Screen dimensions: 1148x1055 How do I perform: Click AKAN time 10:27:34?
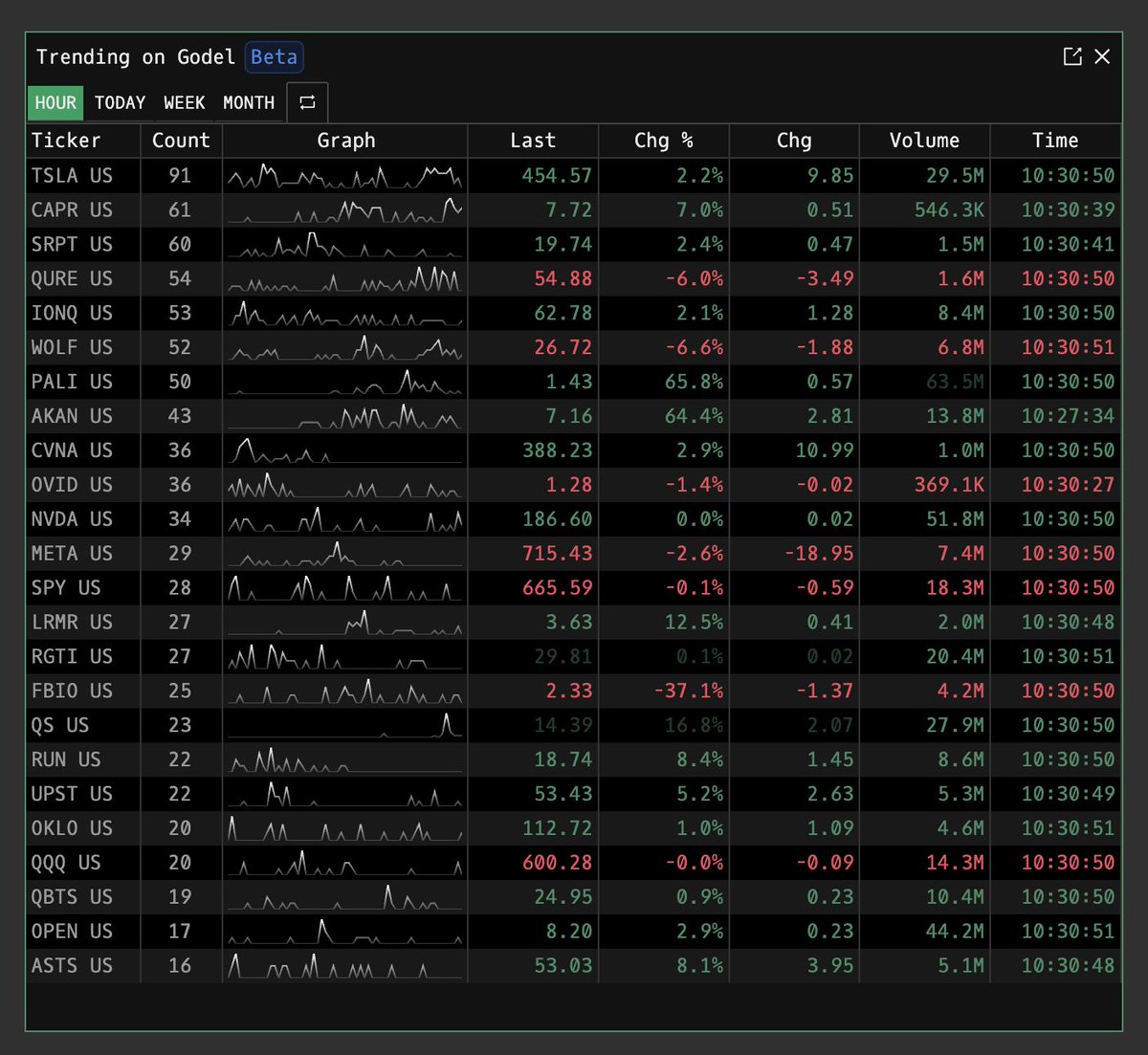(x=1068, y=416)
